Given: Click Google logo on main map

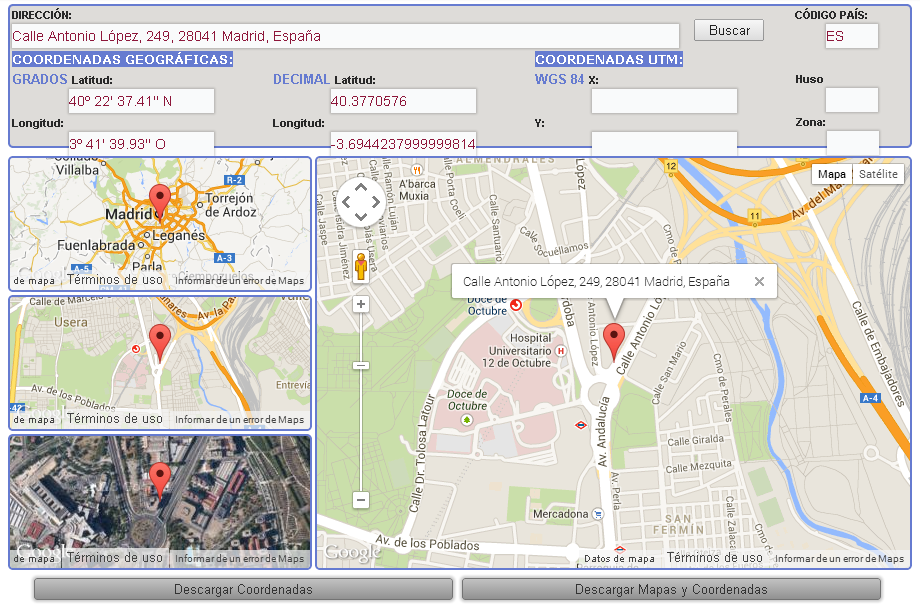Looking at the screenshot, I should click(353, 552).
